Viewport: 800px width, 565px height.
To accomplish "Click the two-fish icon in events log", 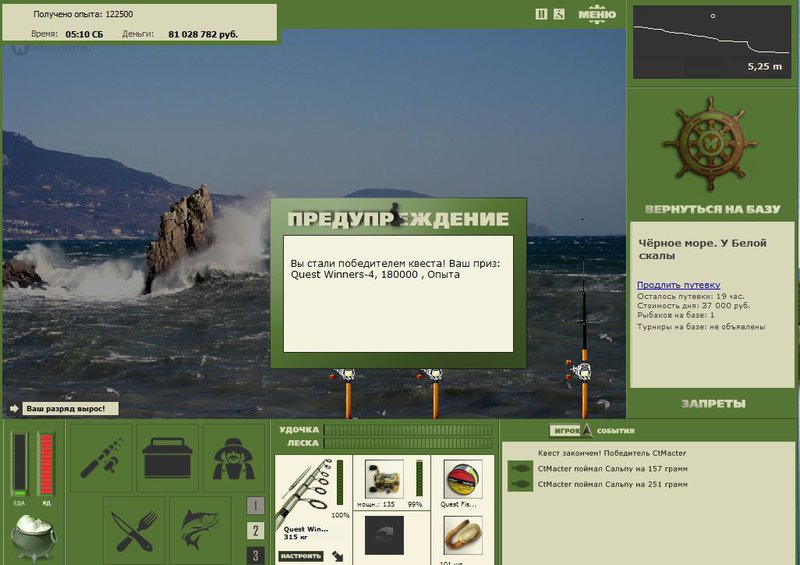I will pos(520,476).
